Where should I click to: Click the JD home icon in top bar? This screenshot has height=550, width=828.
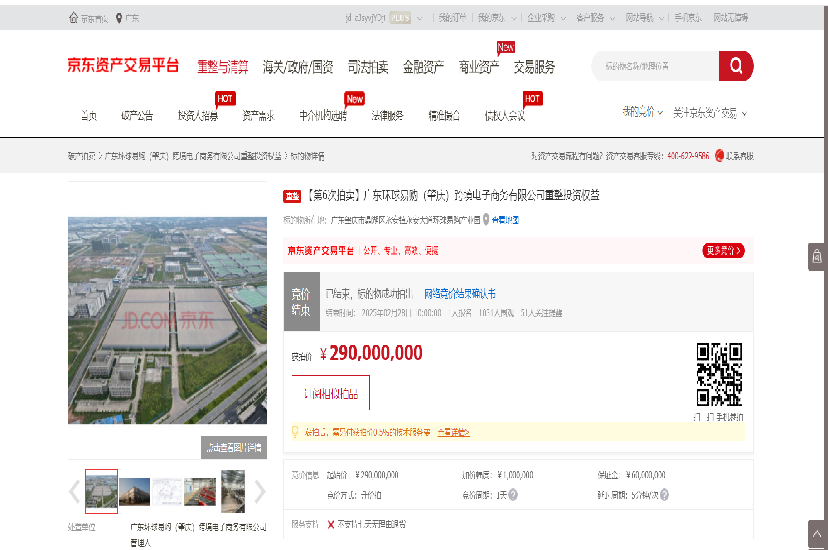tap(73, 18)
